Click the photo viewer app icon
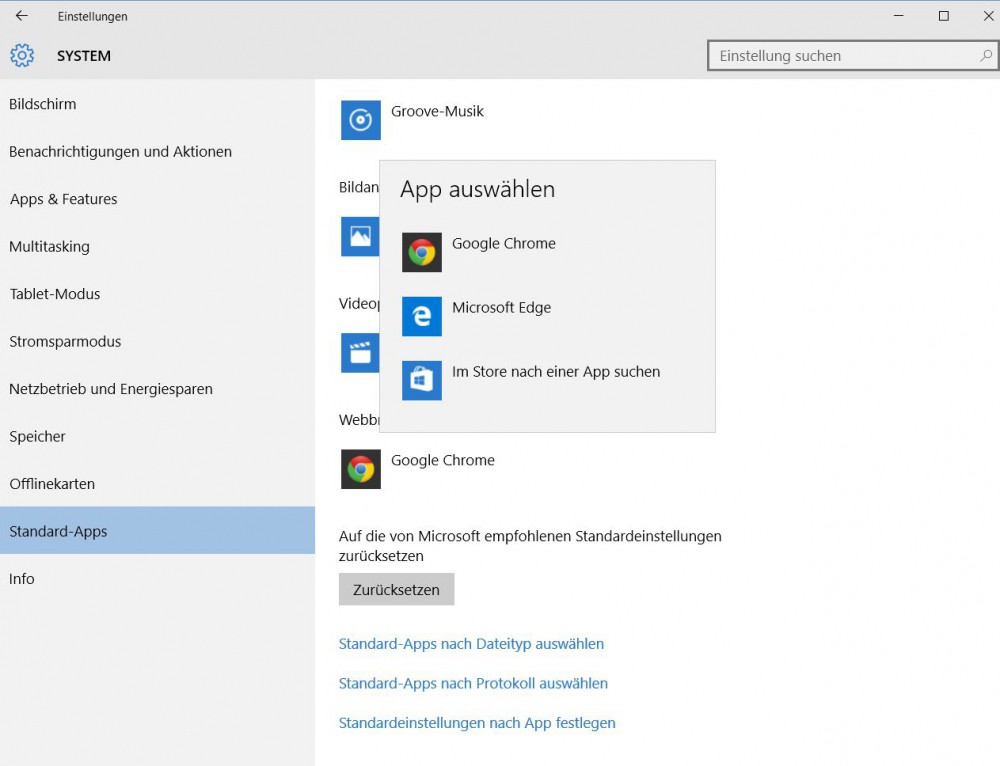The height and width of the screenshot is (766, 1000). (x=360, y=236)
